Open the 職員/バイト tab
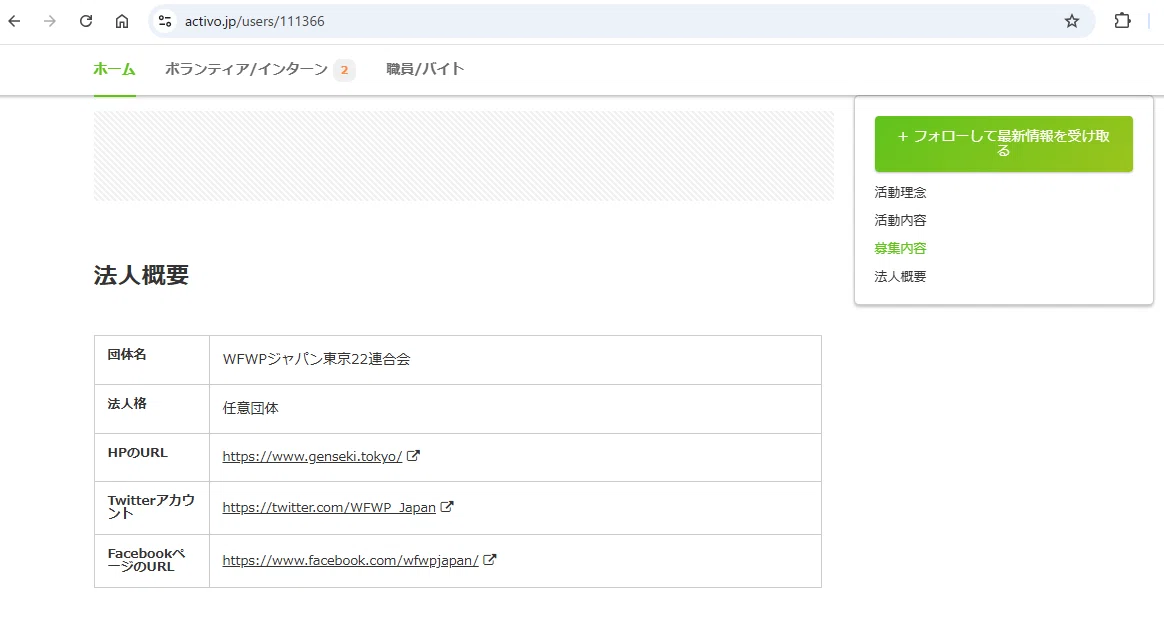The height and width of the screenshot is (640, 1164). 425,69
